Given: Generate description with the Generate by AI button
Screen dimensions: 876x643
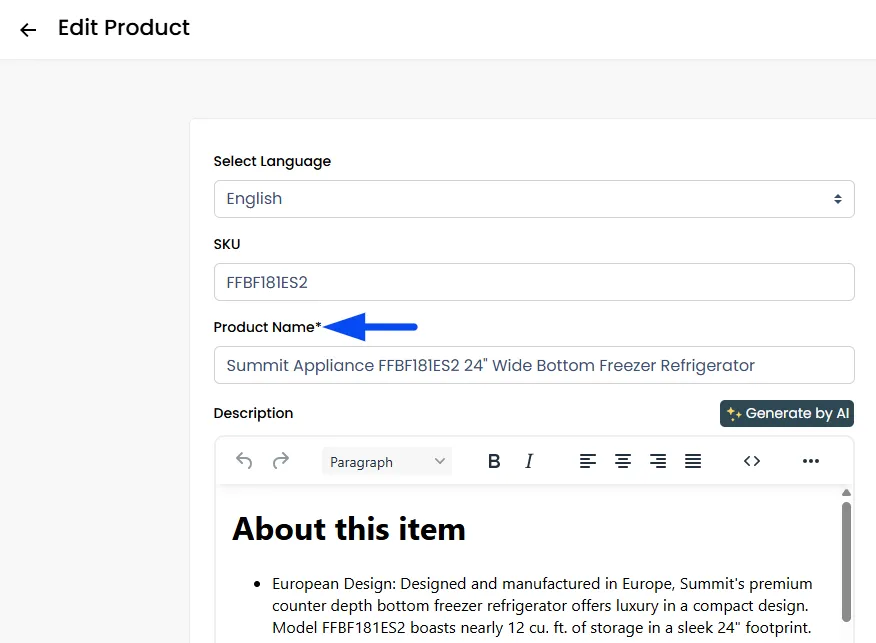Looking at the screenshot, I should click(x=787, y=413).
